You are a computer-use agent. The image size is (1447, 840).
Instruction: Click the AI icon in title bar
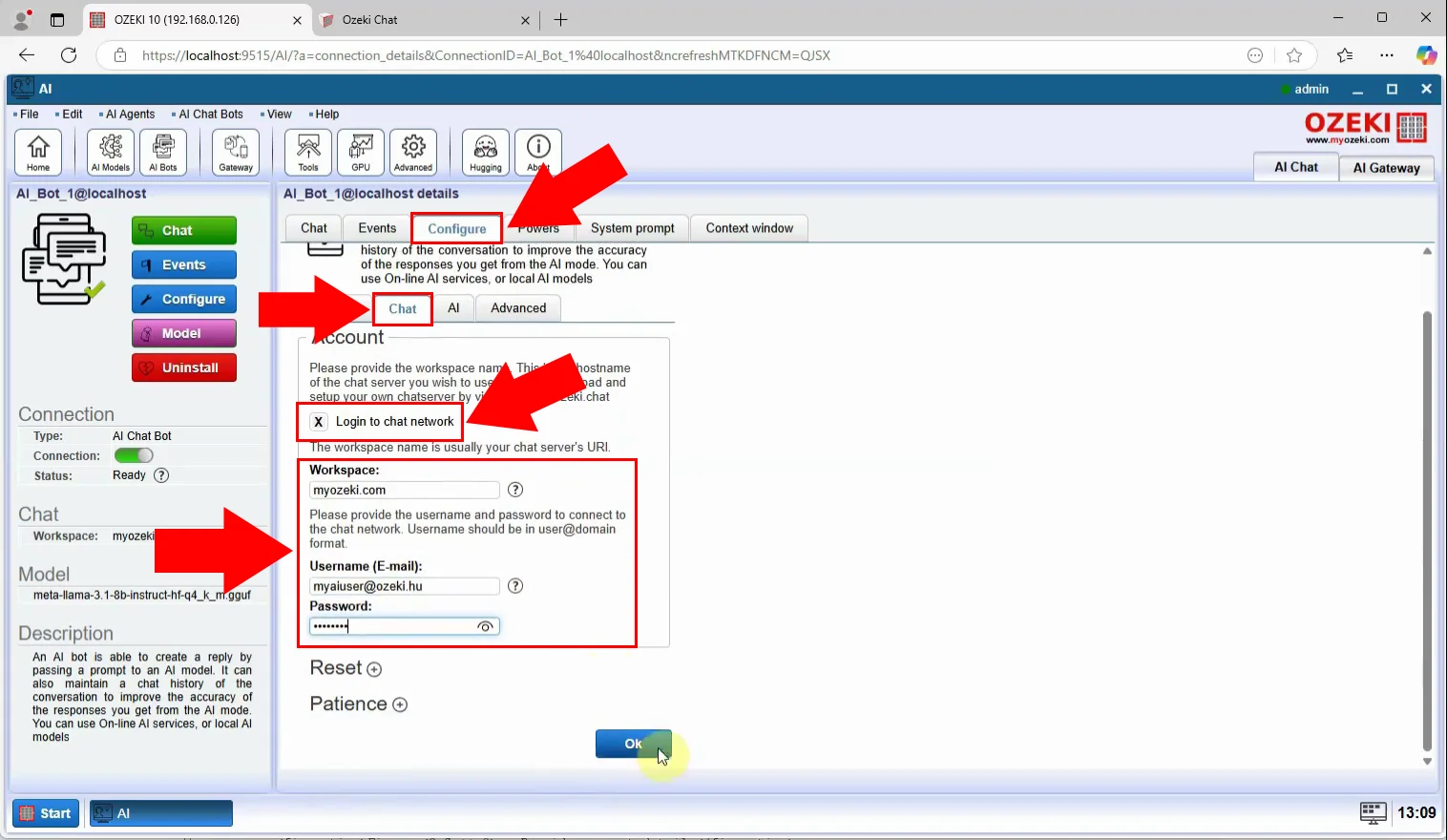(x=23, y=89)
